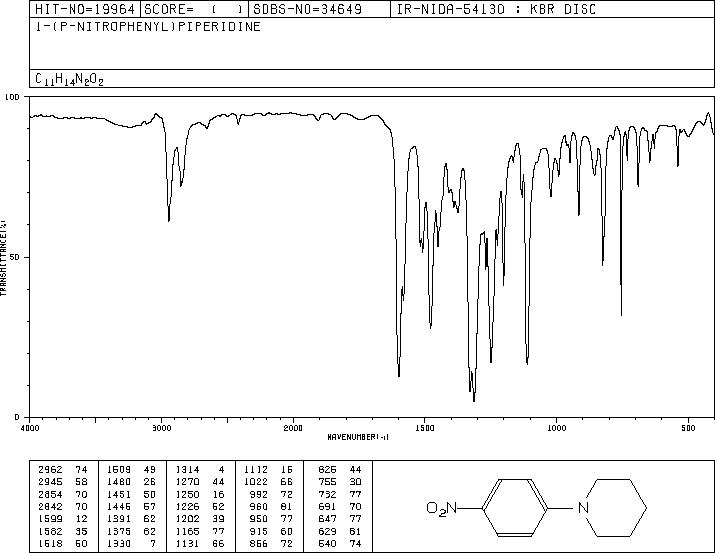
Task: Click the 1391 peak value in the table
Action: (119, 519)
